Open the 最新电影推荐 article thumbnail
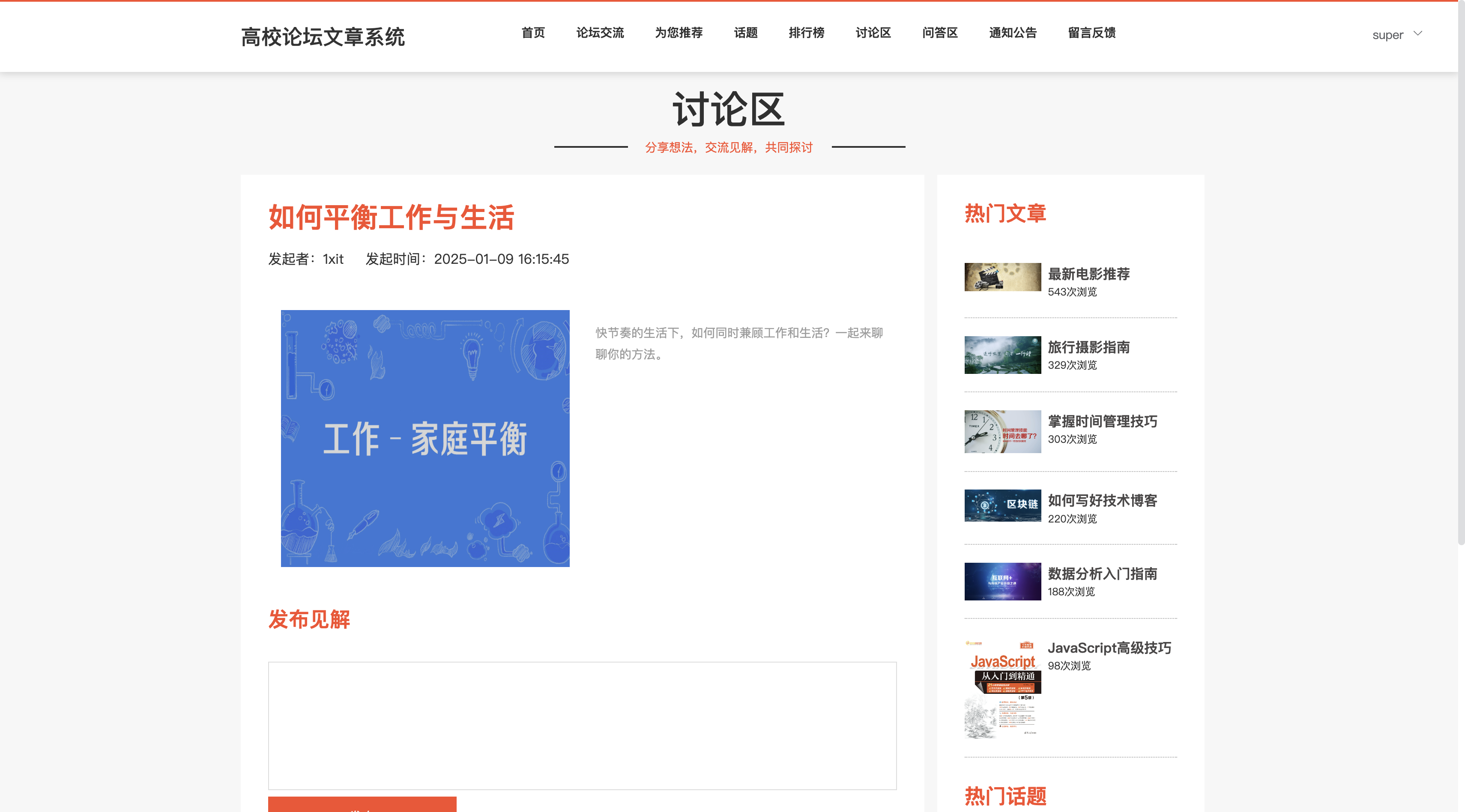 (1003, 277)
